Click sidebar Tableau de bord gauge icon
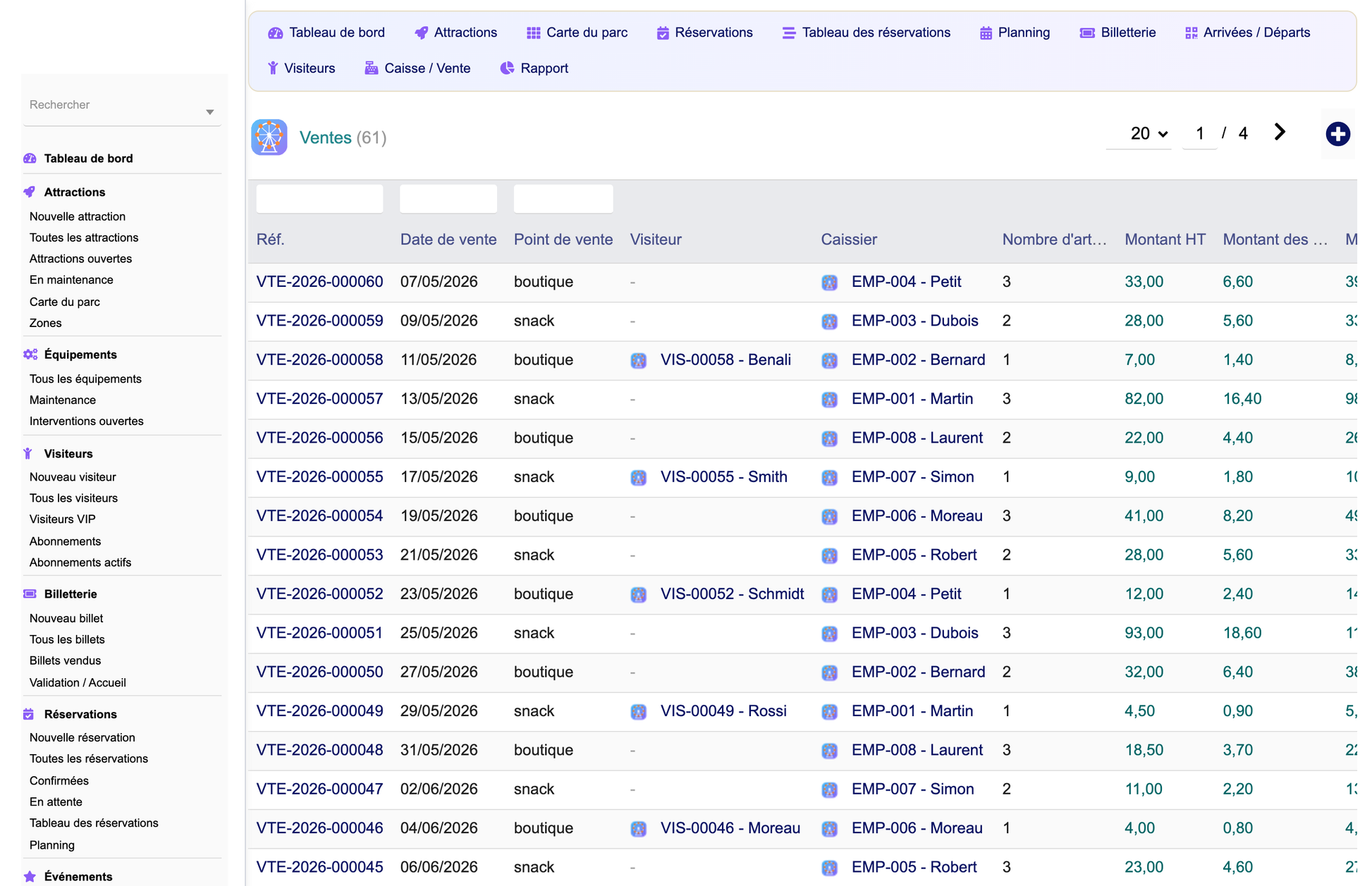The image size is (1372, 886). pyautogui.click(x=30, y=159)
